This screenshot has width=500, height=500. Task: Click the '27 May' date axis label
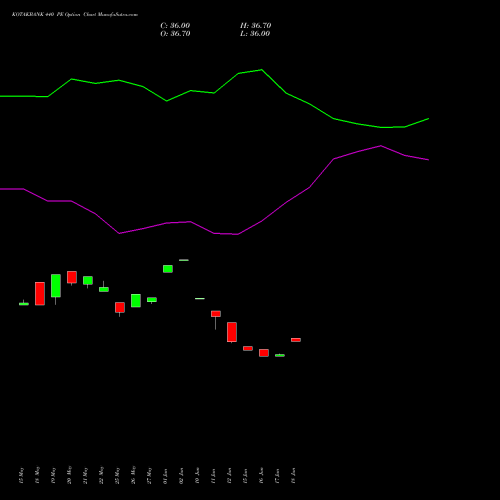(x=149, y=475)
